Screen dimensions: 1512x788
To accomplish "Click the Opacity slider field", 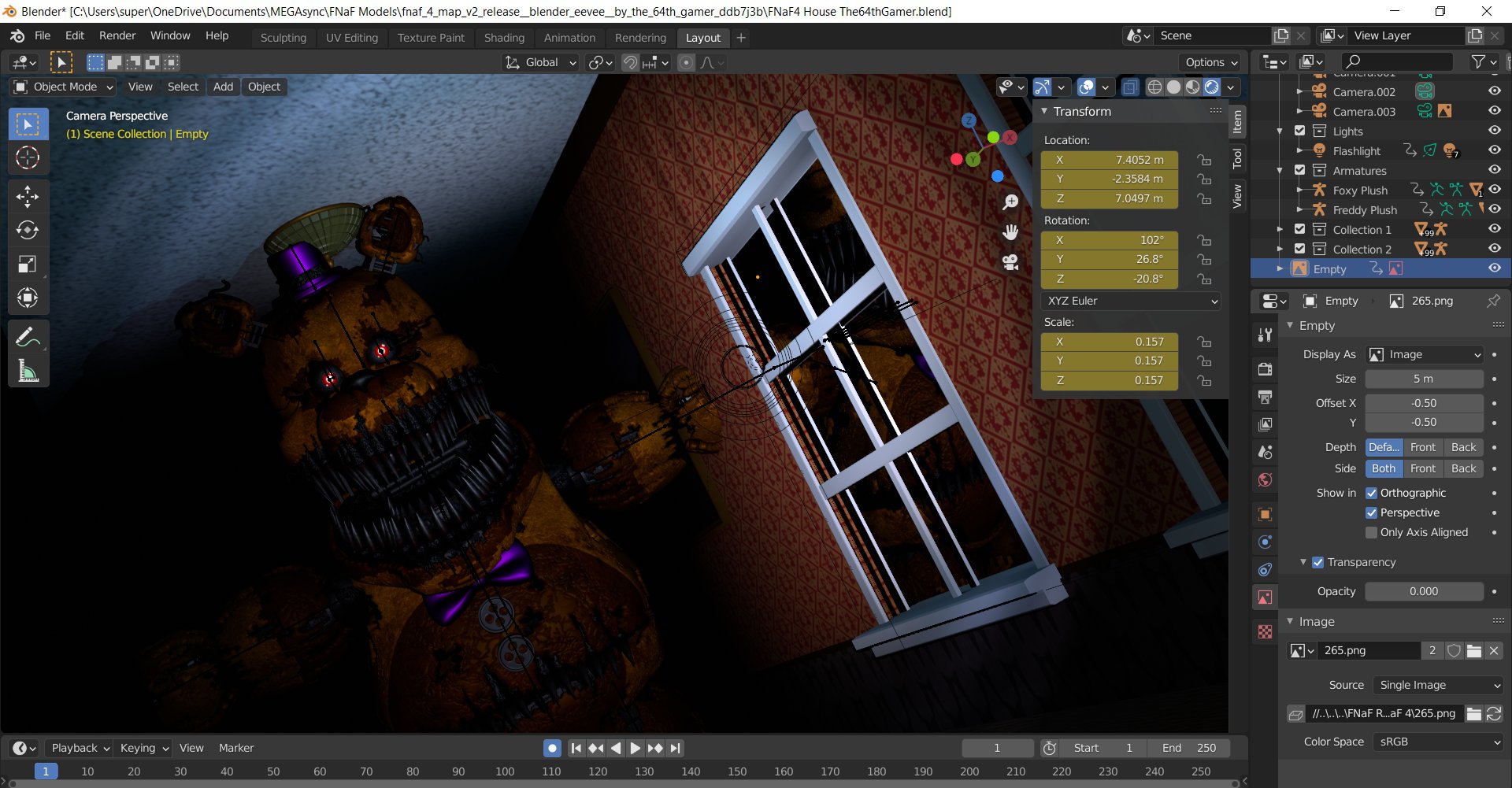I will click(1424, 591).
